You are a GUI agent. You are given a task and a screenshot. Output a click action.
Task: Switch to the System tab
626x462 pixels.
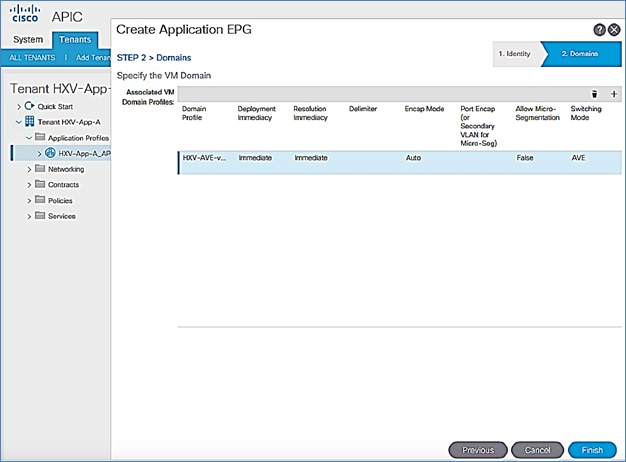pos(28,40)
